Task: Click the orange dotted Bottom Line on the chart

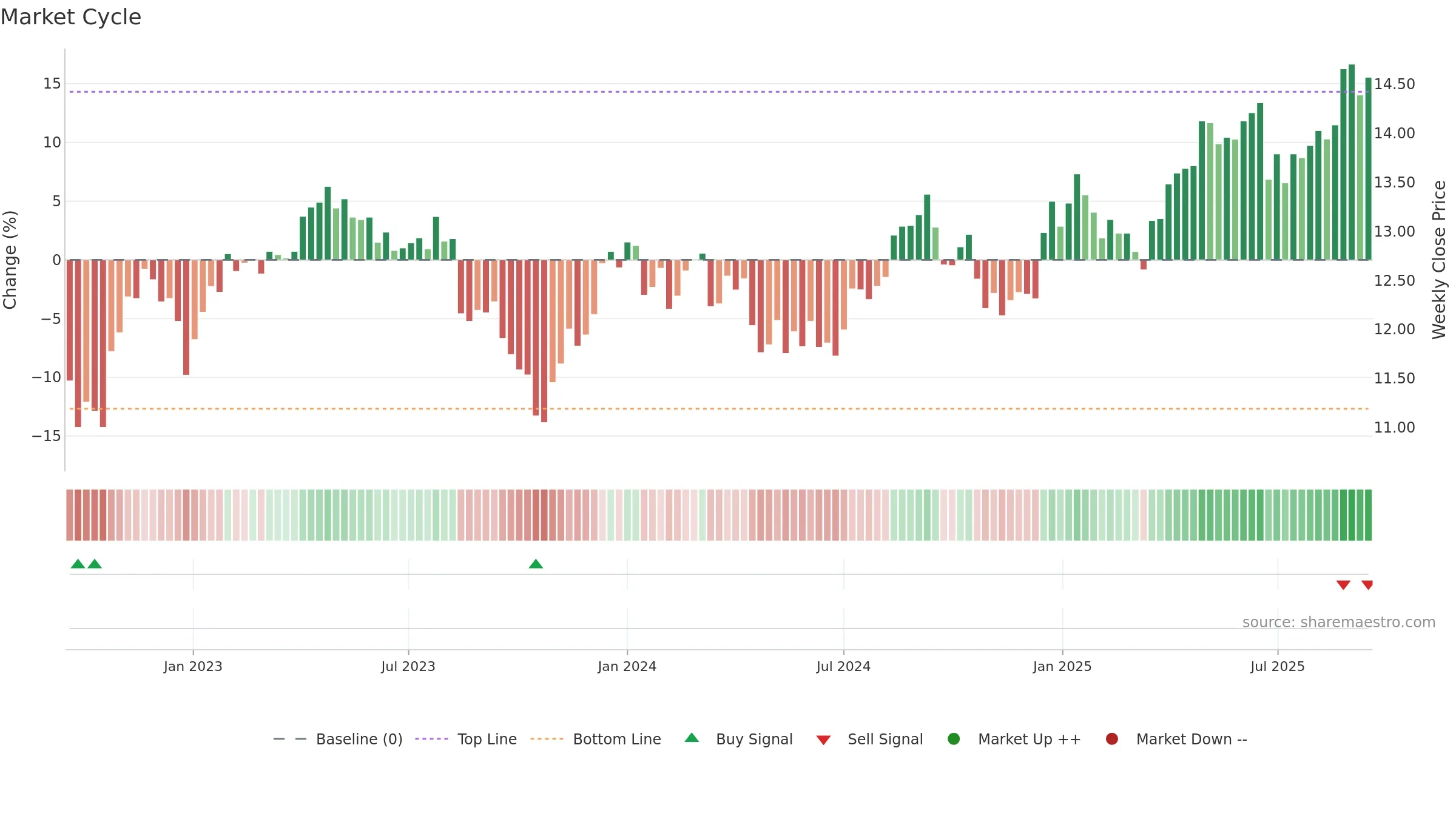Action: [719, 409]
